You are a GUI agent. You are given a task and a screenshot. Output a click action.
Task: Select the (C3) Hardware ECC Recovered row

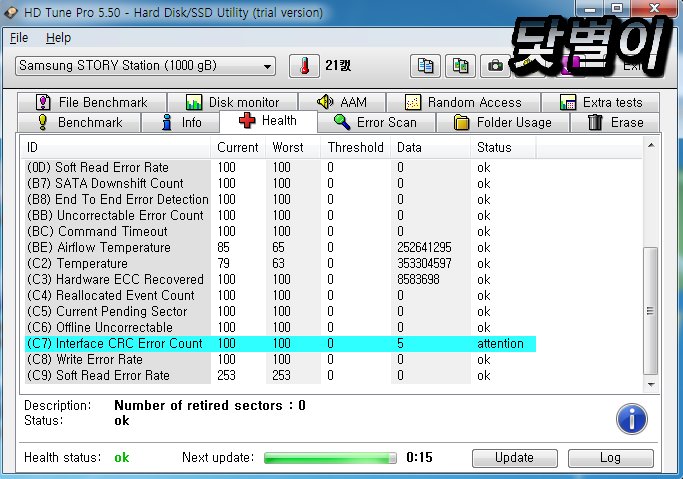pyautogui.click(x=281, y=280)
